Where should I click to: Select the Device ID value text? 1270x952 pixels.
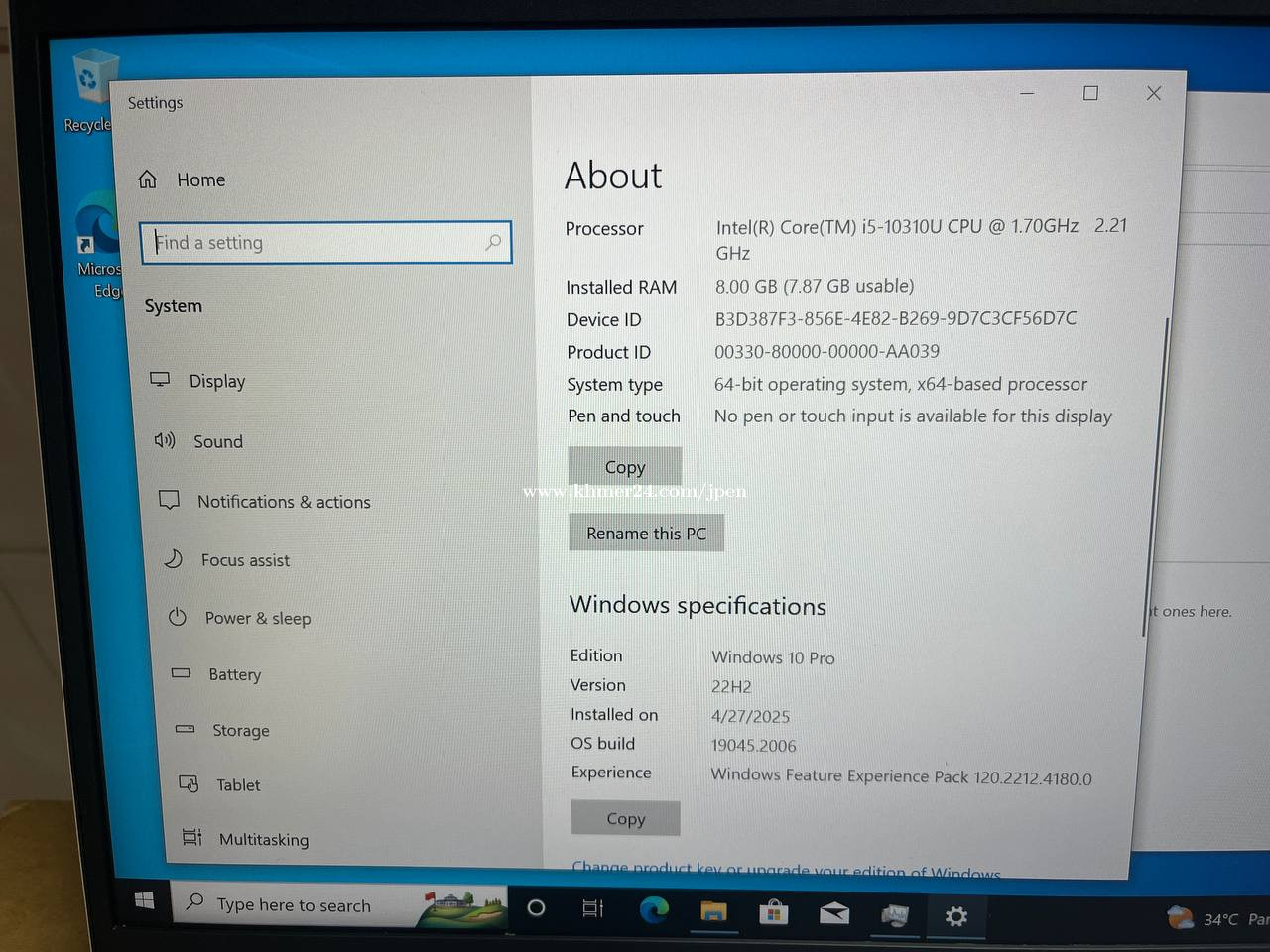point(895,318)
